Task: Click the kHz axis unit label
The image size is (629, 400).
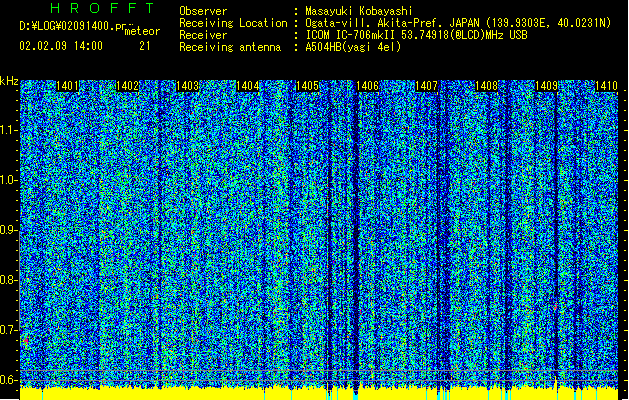Action: pos(9,81)
